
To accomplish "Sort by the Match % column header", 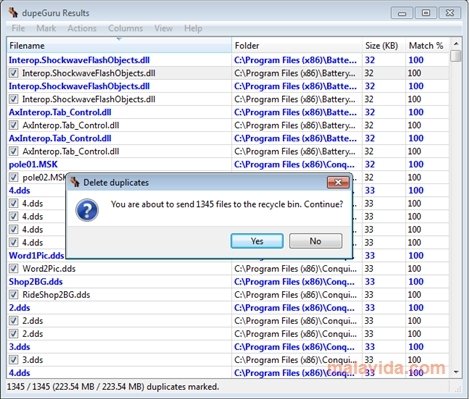I will (427, 46).
